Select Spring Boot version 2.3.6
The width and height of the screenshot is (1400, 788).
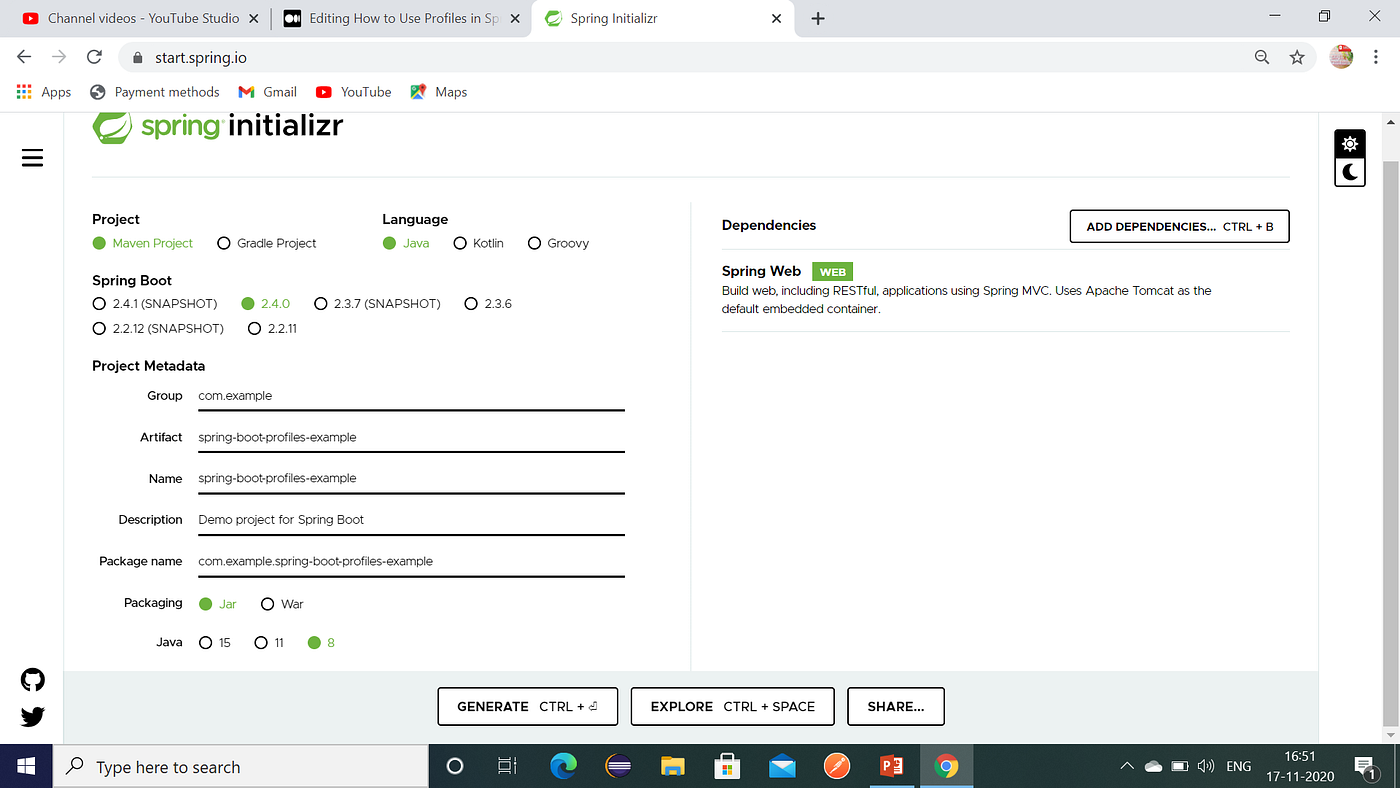[470, 303]
